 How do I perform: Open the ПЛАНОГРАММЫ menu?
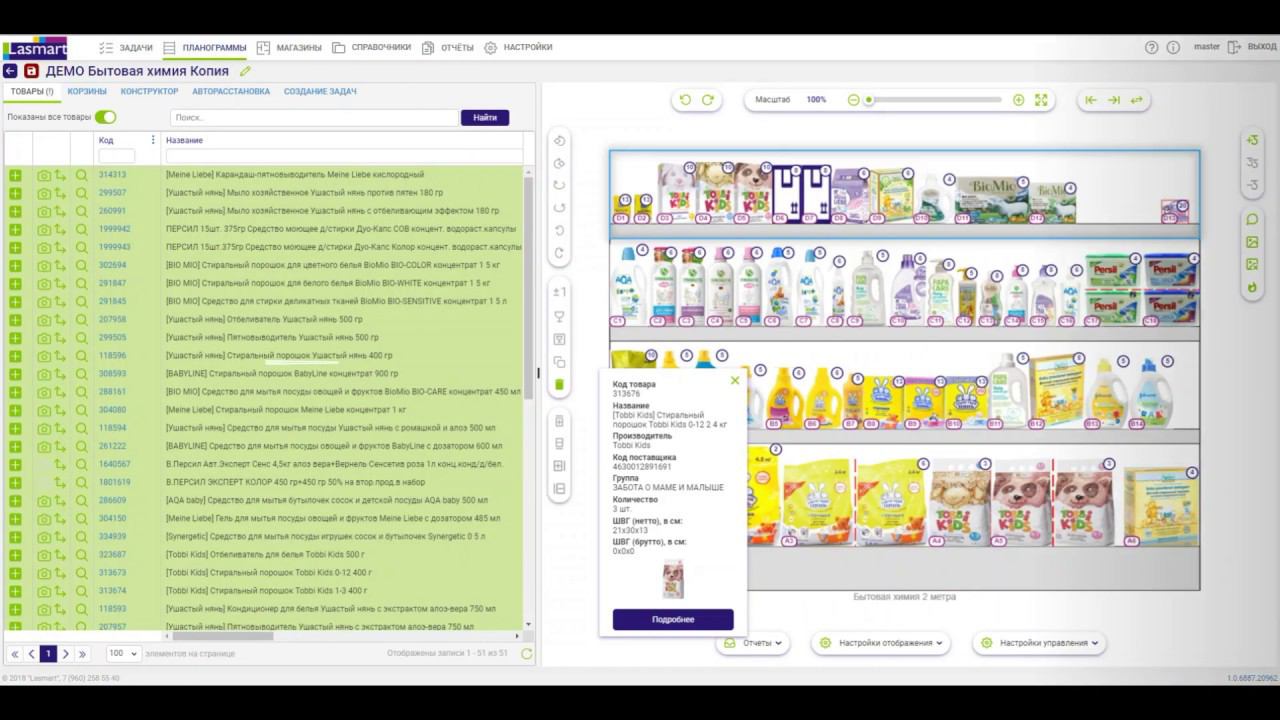point(204,47)
